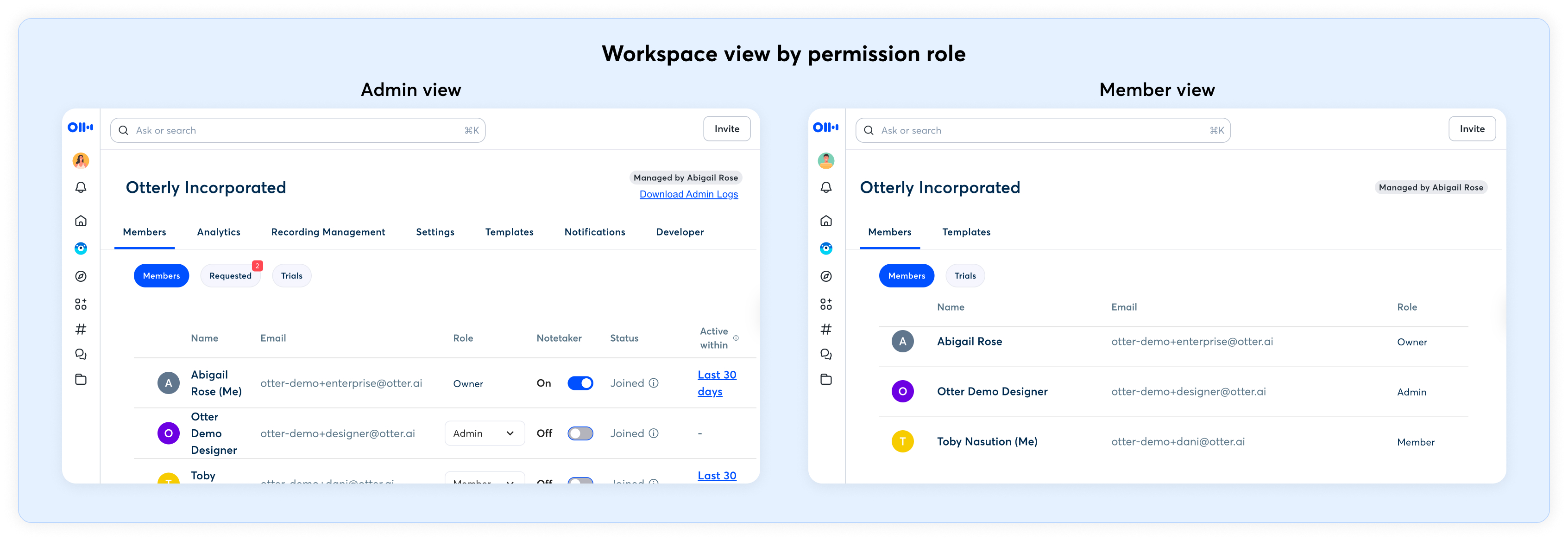Viewport: 1568px width, 541px height.
Task: Click the hashtag channels icon in Admin sidebar
Action: point(80,330)
